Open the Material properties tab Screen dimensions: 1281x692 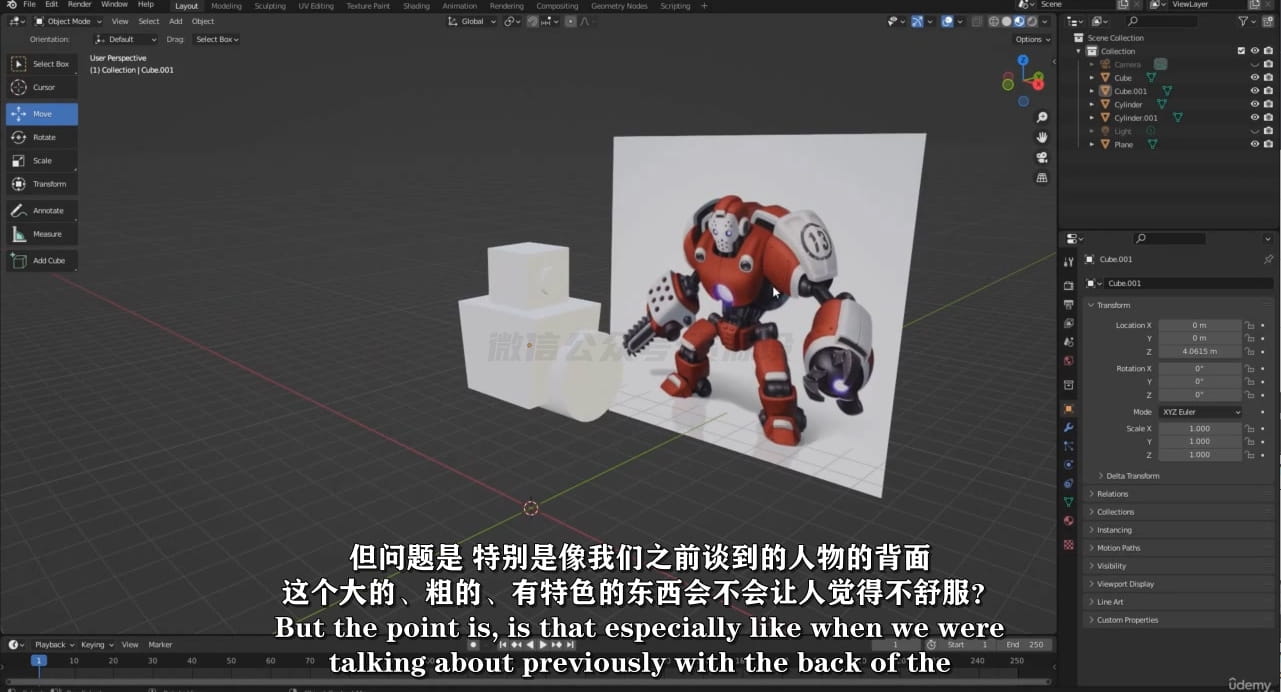1068,521
